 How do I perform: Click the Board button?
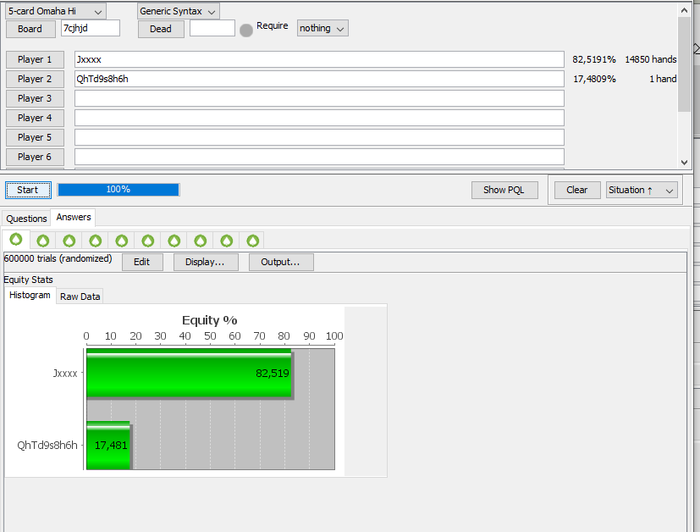pyautogui.click(x=30, y=29)
